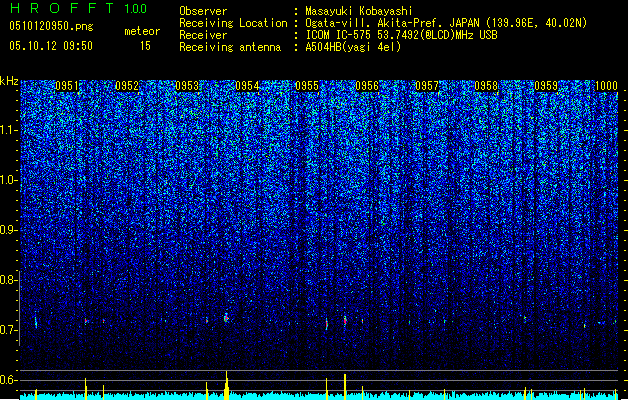
Task: Click the tall yellow spike before 0956
Action: (345, 386)
